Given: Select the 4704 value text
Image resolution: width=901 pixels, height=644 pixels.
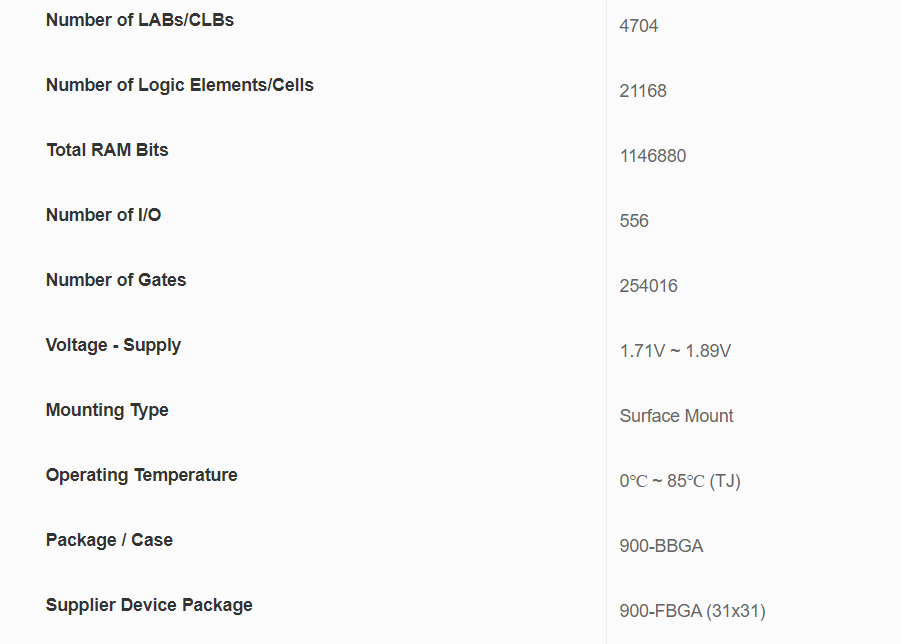Looking at the screenshot, I should pyautogui.click(x=639, y=26).
